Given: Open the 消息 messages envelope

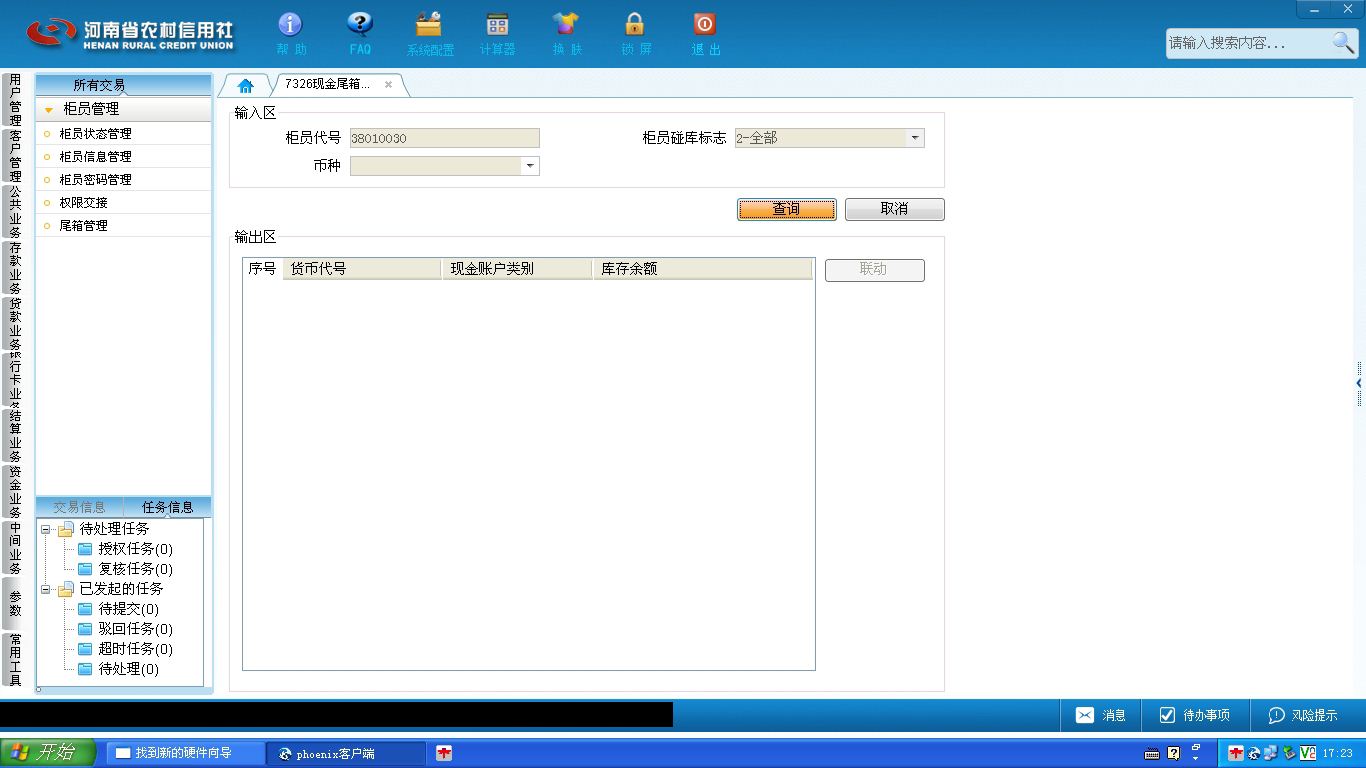Looking at the screenshot, I should coord(1100,715).
